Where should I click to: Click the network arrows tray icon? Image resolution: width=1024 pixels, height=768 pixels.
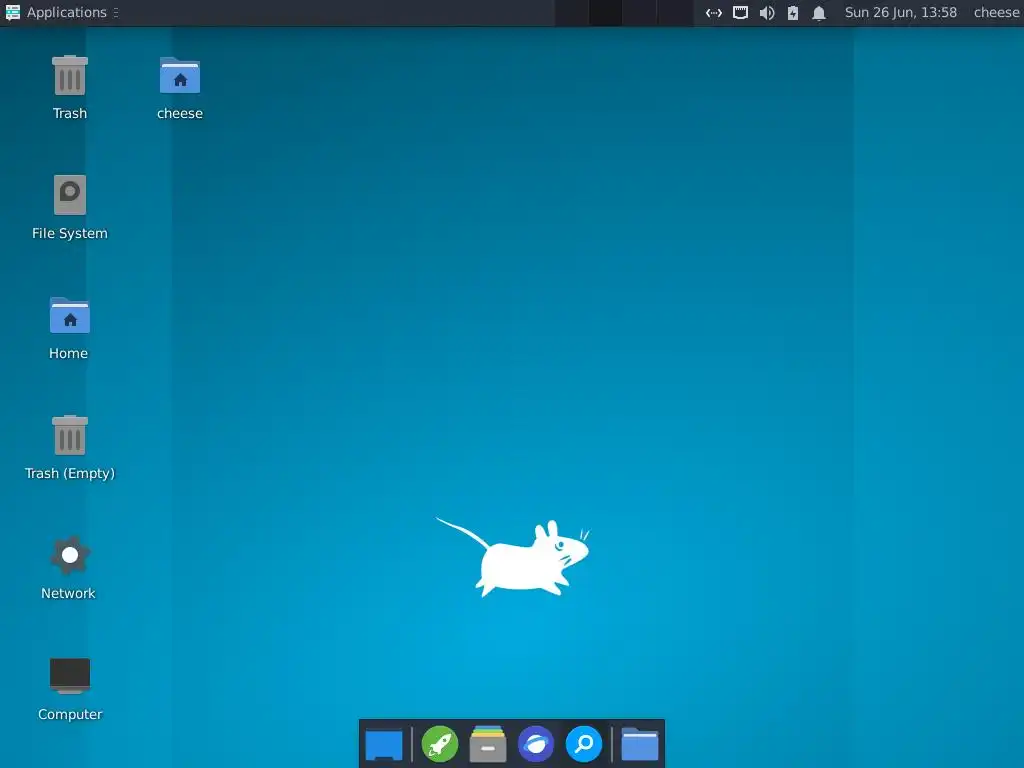pyautogui.click(x=714, y=12)
